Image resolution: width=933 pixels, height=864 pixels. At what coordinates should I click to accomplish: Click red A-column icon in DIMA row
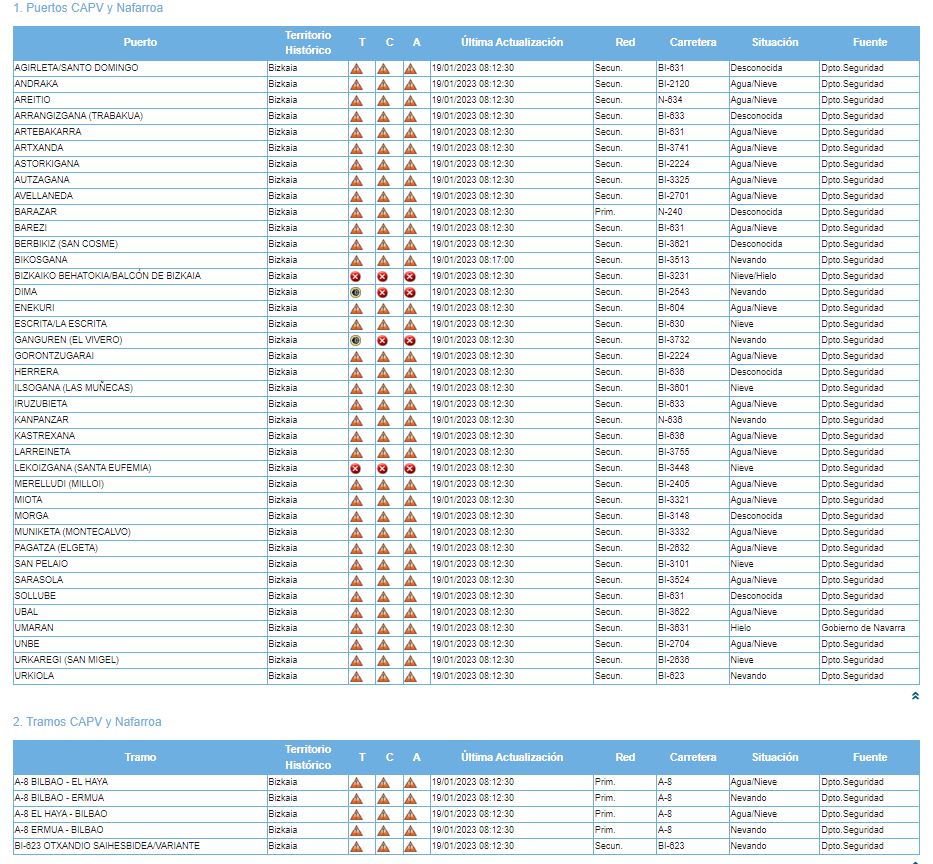coord(410,292)
